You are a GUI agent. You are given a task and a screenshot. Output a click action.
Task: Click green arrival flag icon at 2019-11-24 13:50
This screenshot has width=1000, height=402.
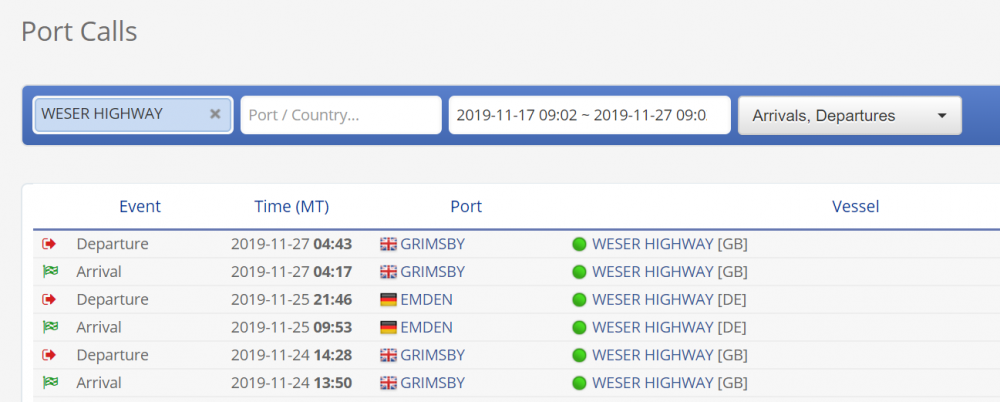[50, 383]
